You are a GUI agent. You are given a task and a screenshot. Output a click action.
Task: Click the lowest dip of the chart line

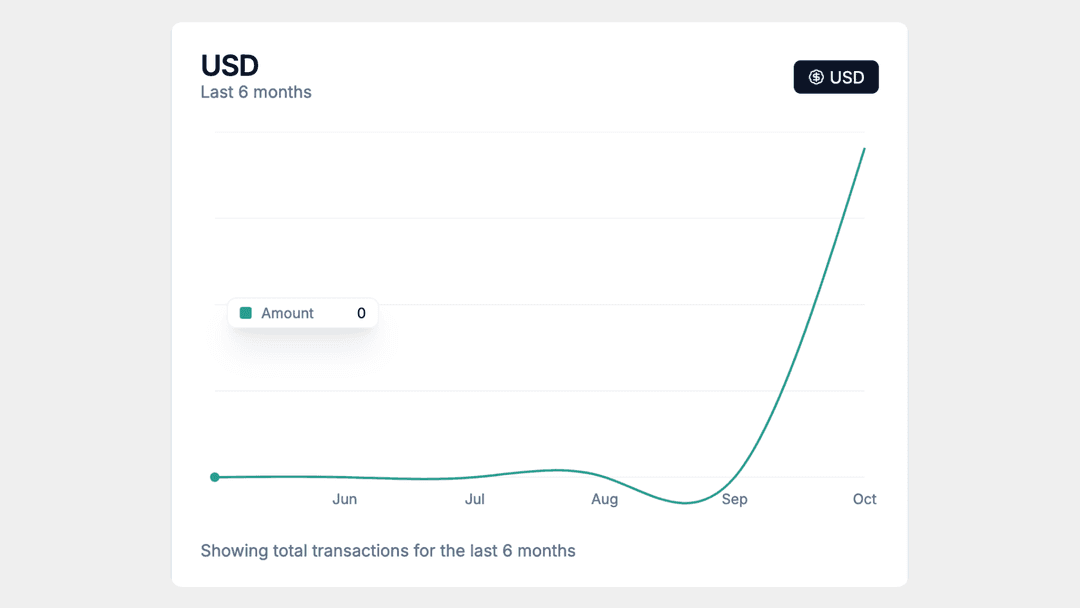(x=685, y=502)
